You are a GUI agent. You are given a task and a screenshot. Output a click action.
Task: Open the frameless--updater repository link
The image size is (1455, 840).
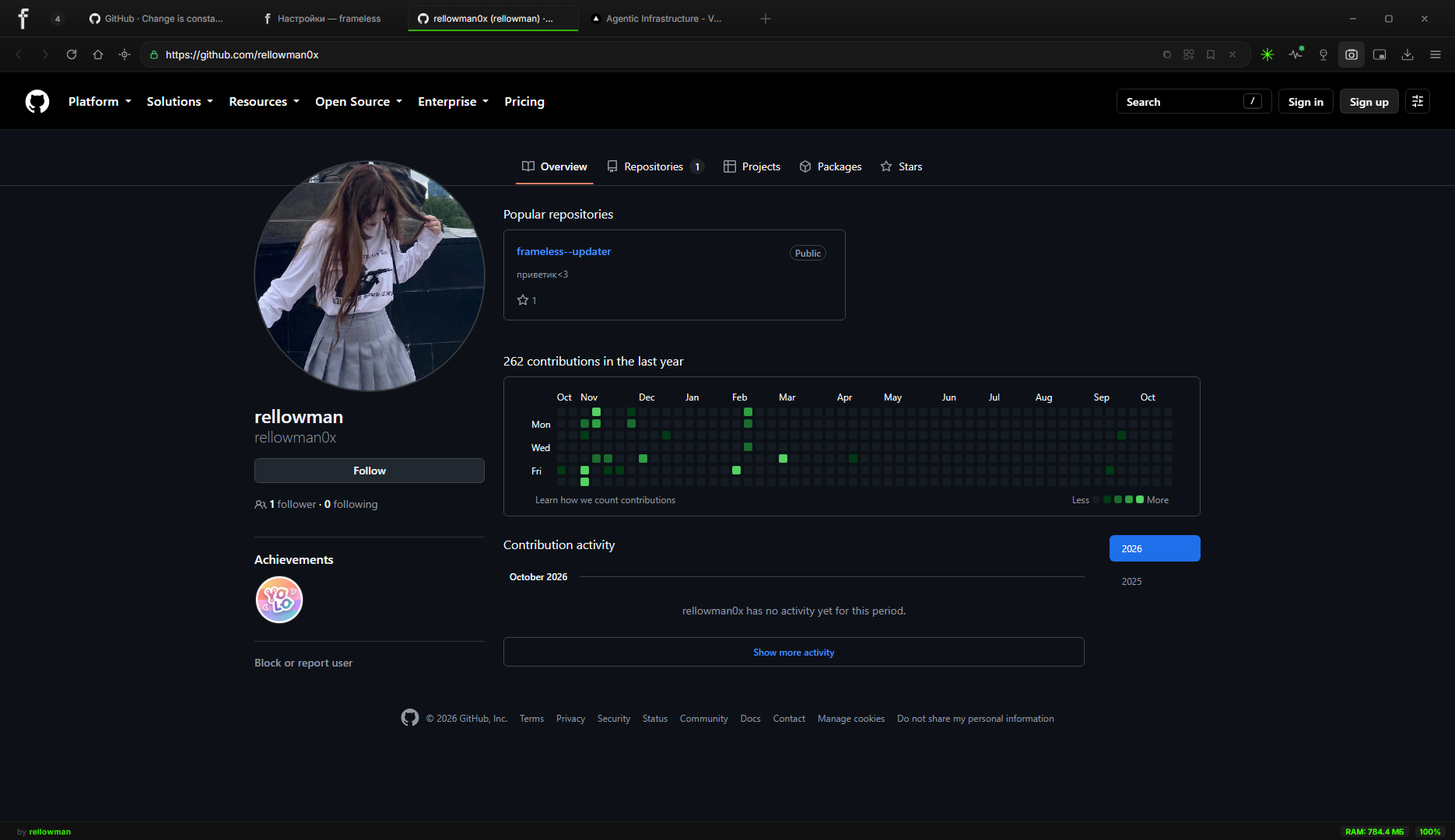click(x=563, y=251)
